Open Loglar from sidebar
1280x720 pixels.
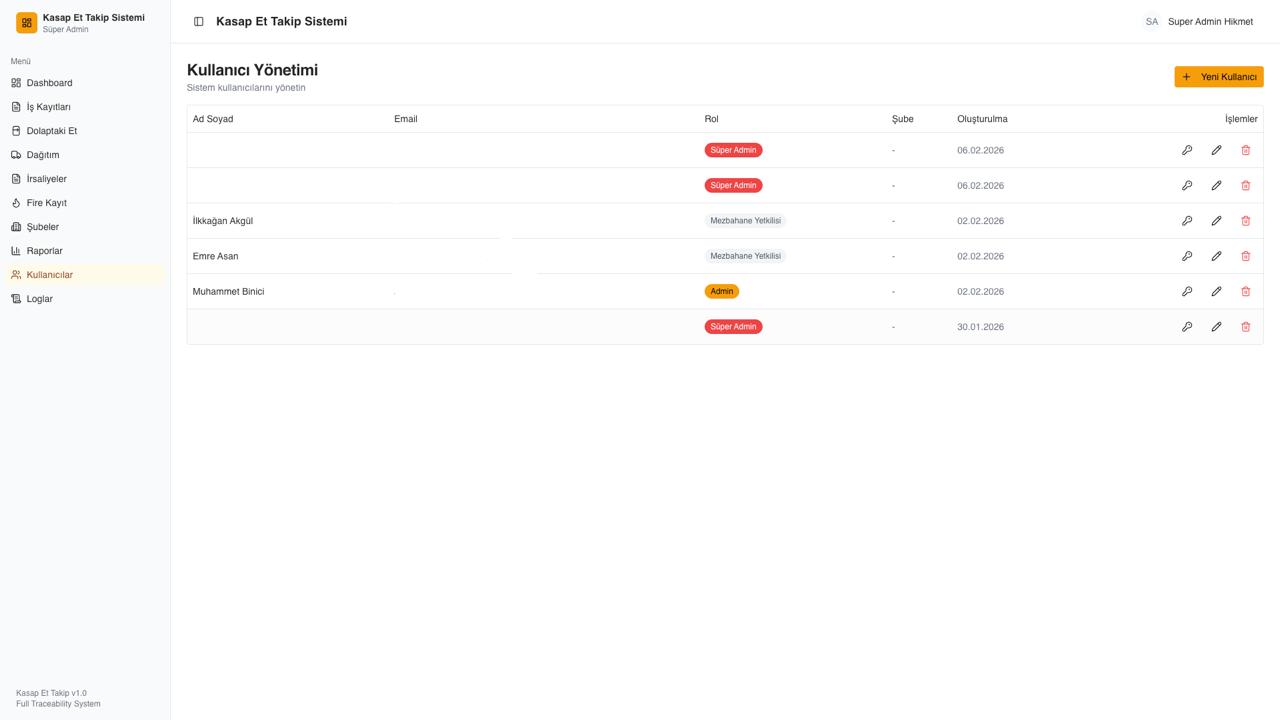pyautogui.click(x=39, y=299)
